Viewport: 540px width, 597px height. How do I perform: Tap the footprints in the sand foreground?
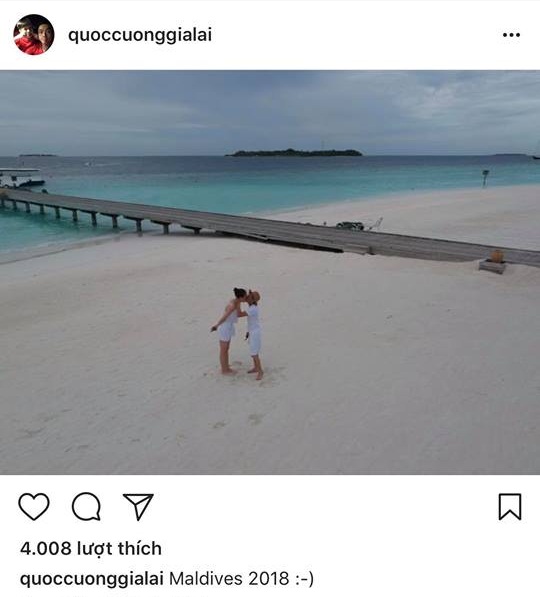coord(236,421)
